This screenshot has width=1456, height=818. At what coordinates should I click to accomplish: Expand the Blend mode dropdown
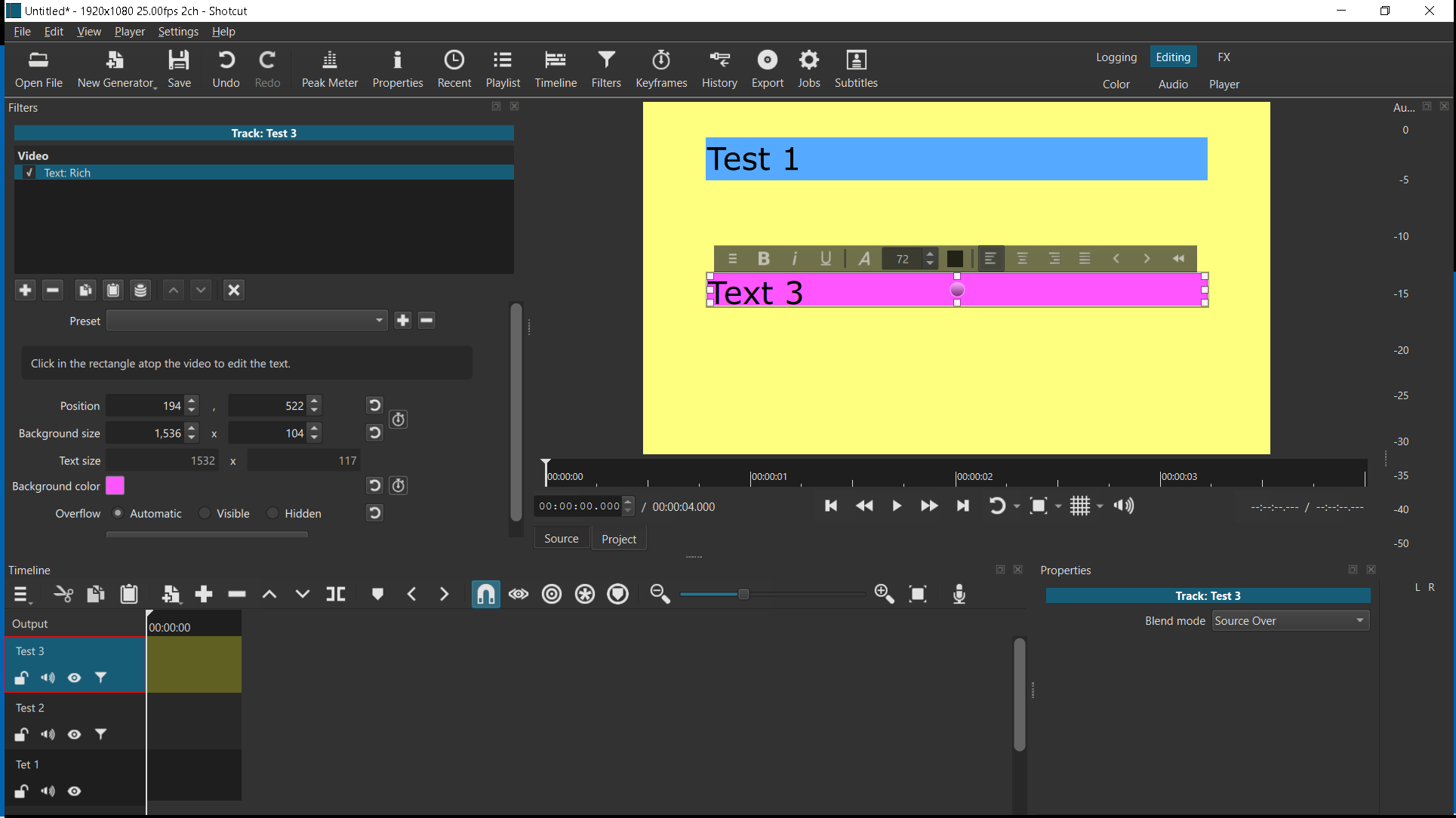click(x=1290, y=621)
